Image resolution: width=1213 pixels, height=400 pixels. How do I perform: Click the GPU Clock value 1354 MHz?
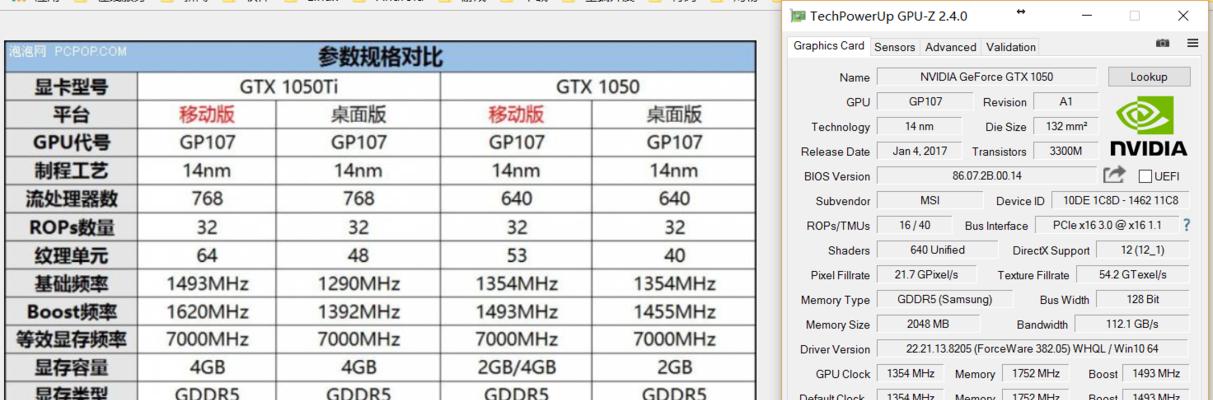pos(910,373)
